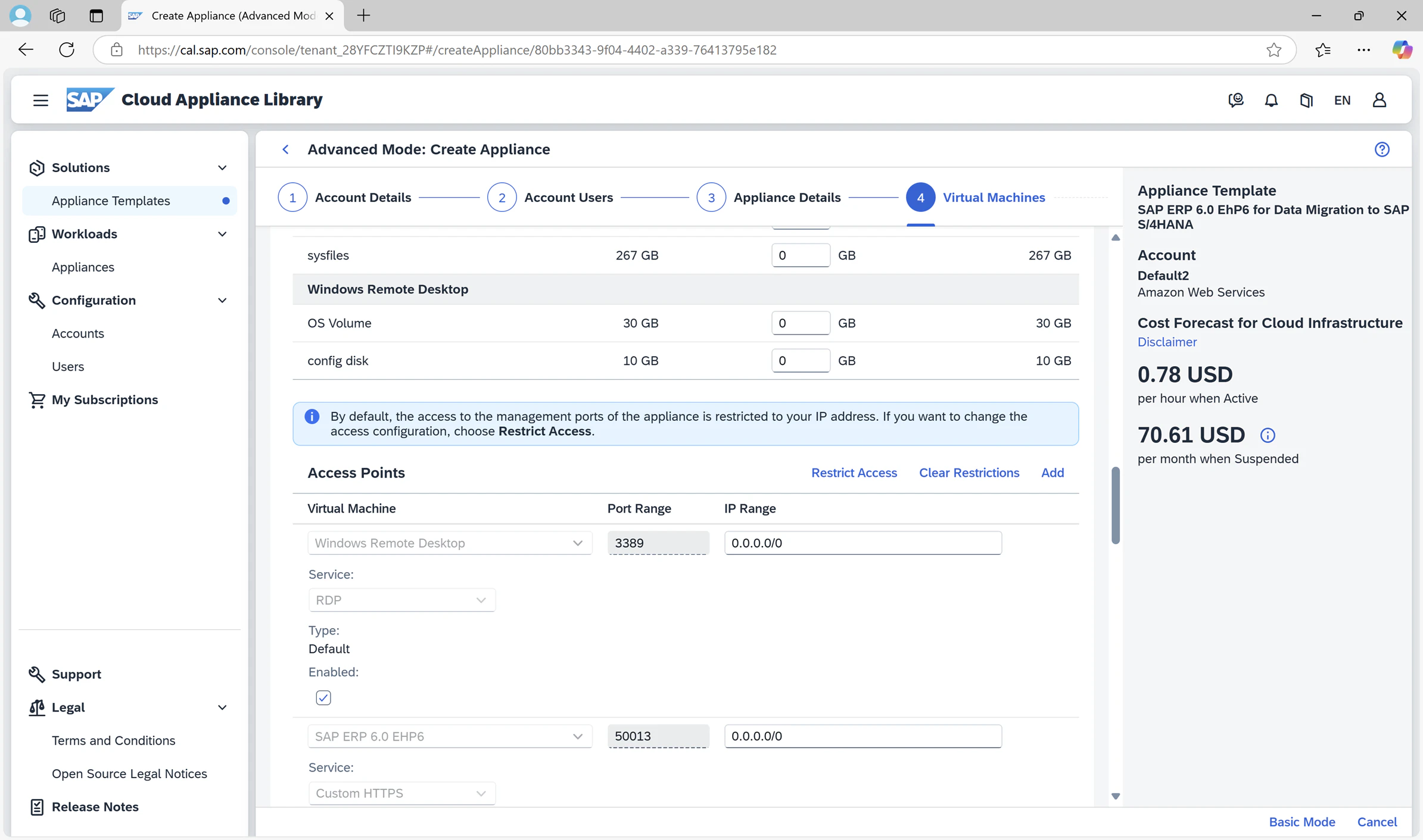Click the scroll up arrow in wizard
This screenshot has width=1423, height=840.
1116,238
